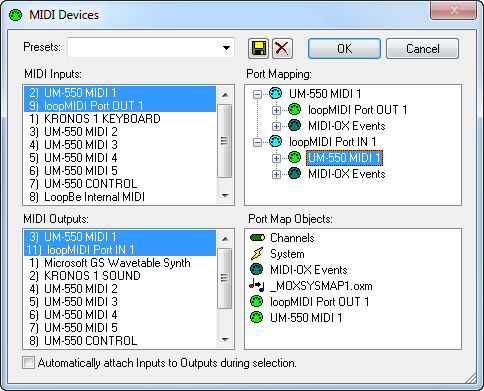Save the preset with the floppy disk icon
484x391 pixels.
pos(258,49)
